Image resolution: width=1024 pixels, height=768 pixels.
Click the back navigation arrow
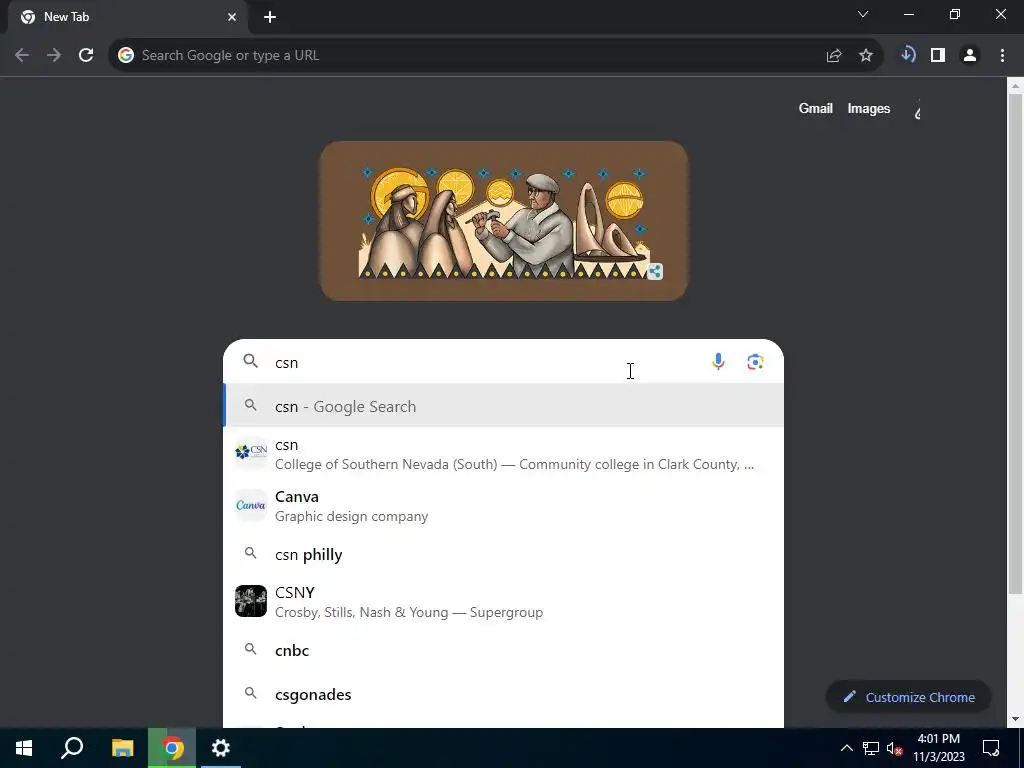[22, 56]
